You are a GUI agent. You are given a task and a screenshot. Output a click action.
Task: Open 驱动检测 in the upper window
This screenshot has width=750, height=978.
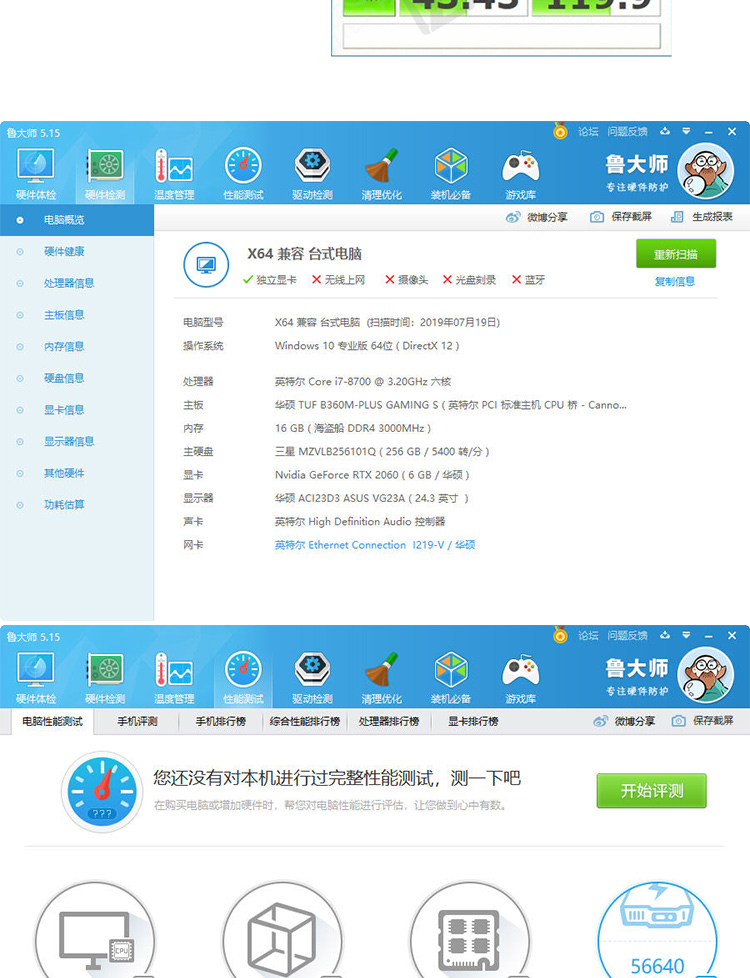[x=313, y=174]
